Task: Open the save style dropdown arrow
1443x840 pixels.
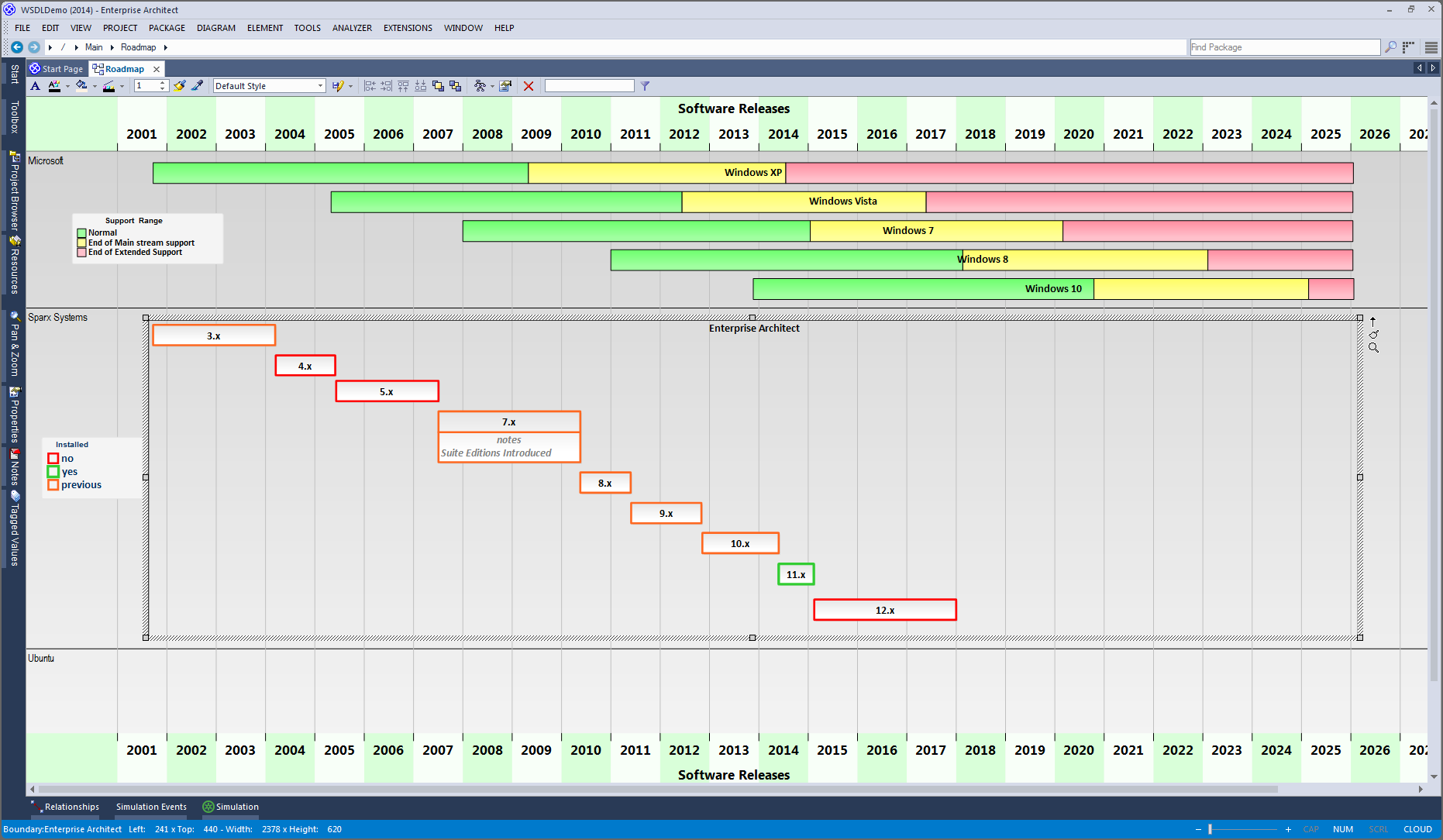Action: coord(350,87)
